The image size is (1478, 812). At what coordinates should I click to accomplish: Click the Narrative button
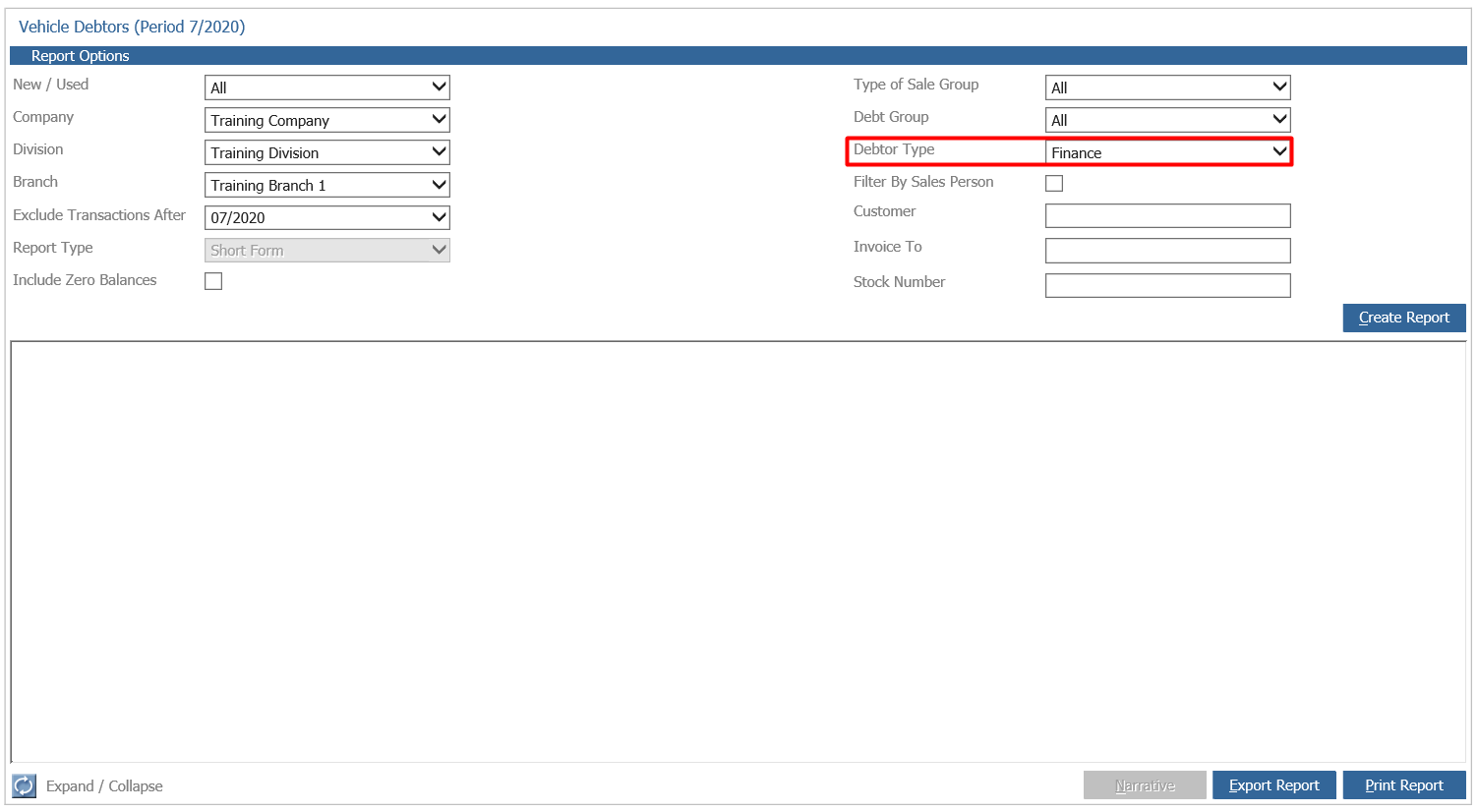[1145, 785]
